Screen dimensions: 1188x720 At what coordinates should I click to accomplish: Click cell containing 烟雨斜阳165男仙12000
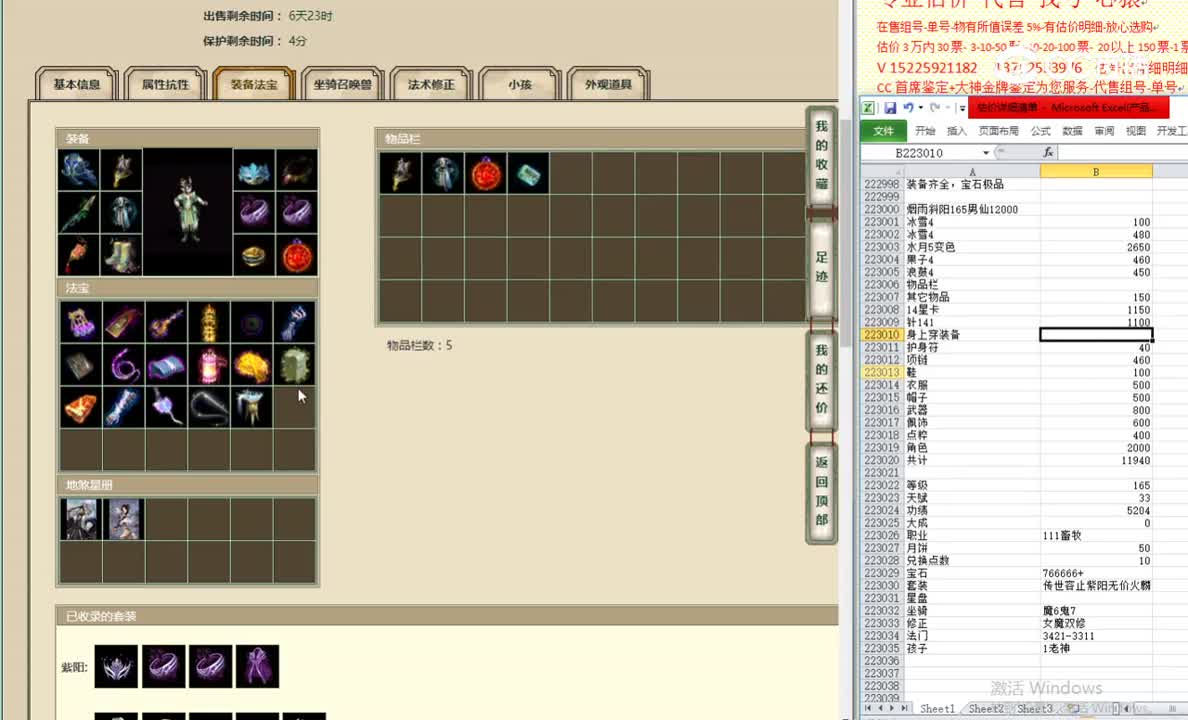tap(972, 209)
